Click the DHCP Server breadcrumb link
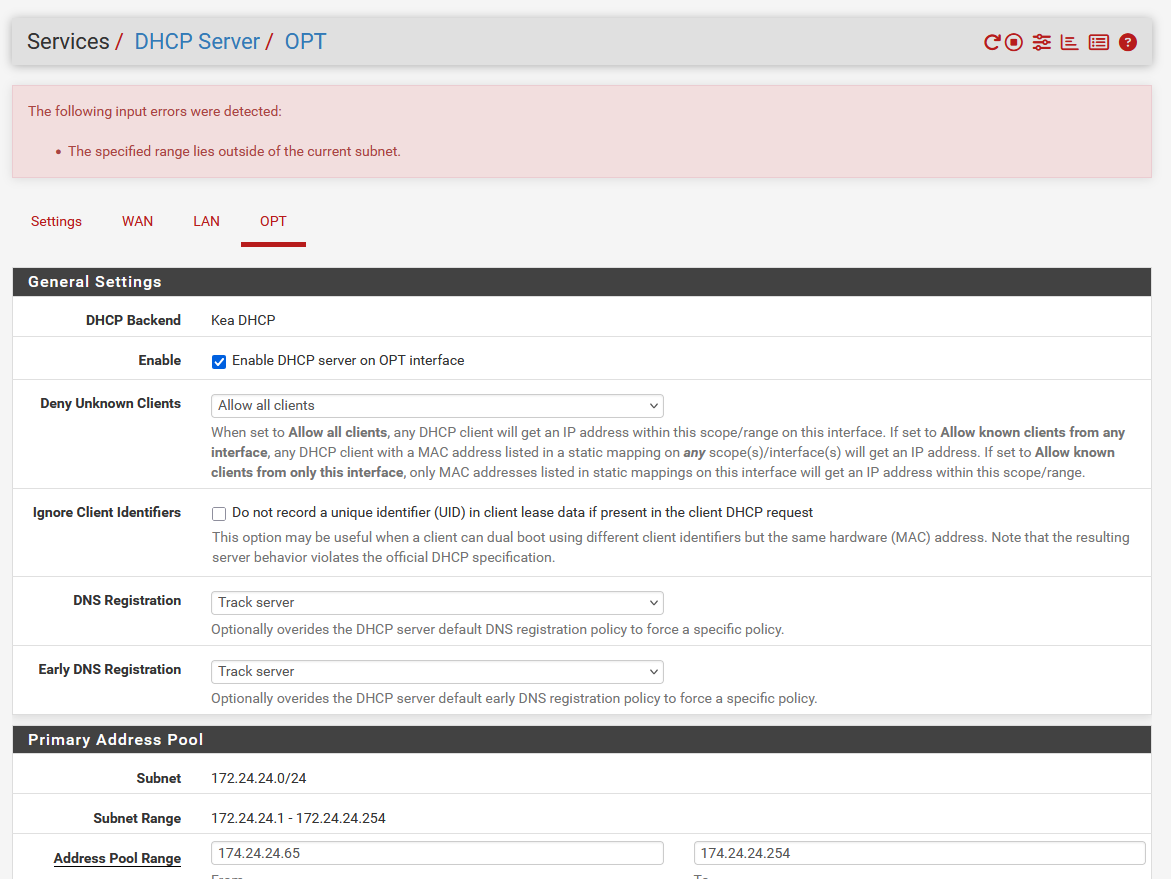This screenshot has width=1171, height=879. coord(197,42)
